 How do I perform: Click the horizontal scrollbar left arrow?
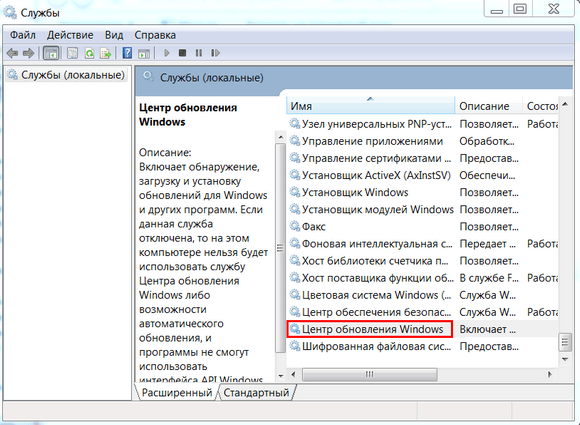pyautogui.click(x=293, y=374)
